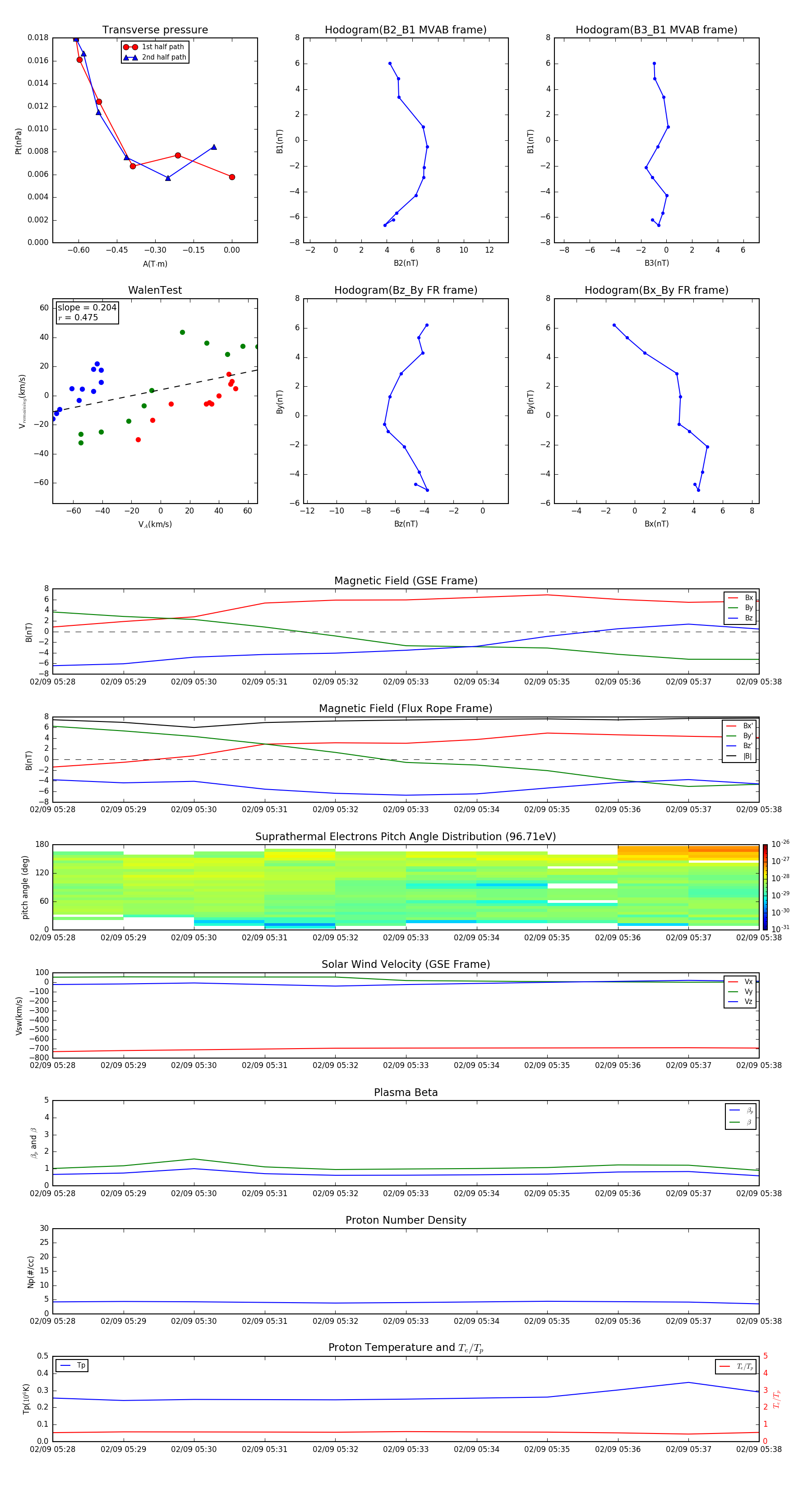Click the red '5' tick on Te/Tp axis
The height and width of the screenshot is (1489, 812).
[765, 1356]
